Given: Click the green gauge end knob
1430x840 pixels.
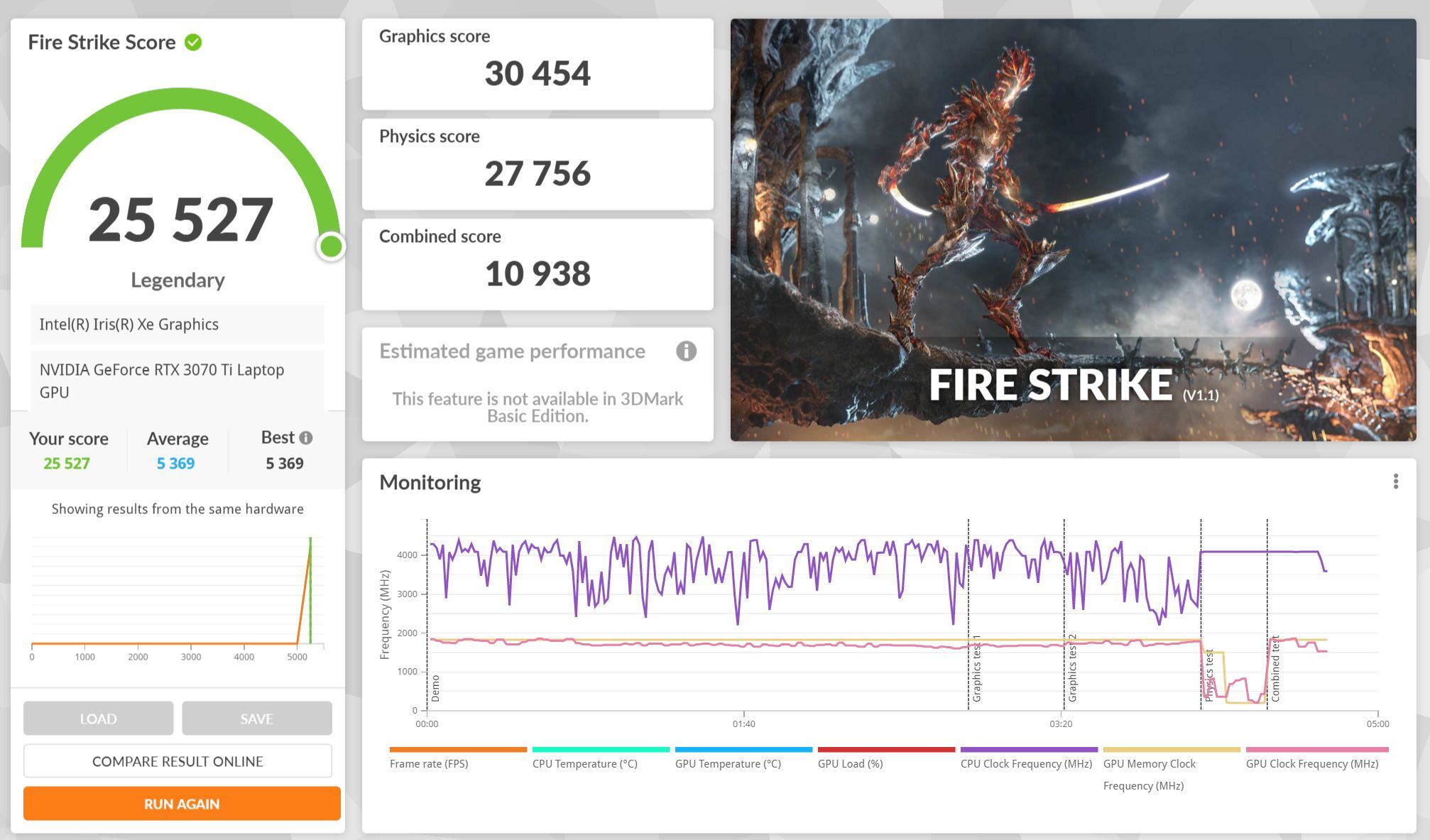Looking at the screenshot, I should point(330,246).
